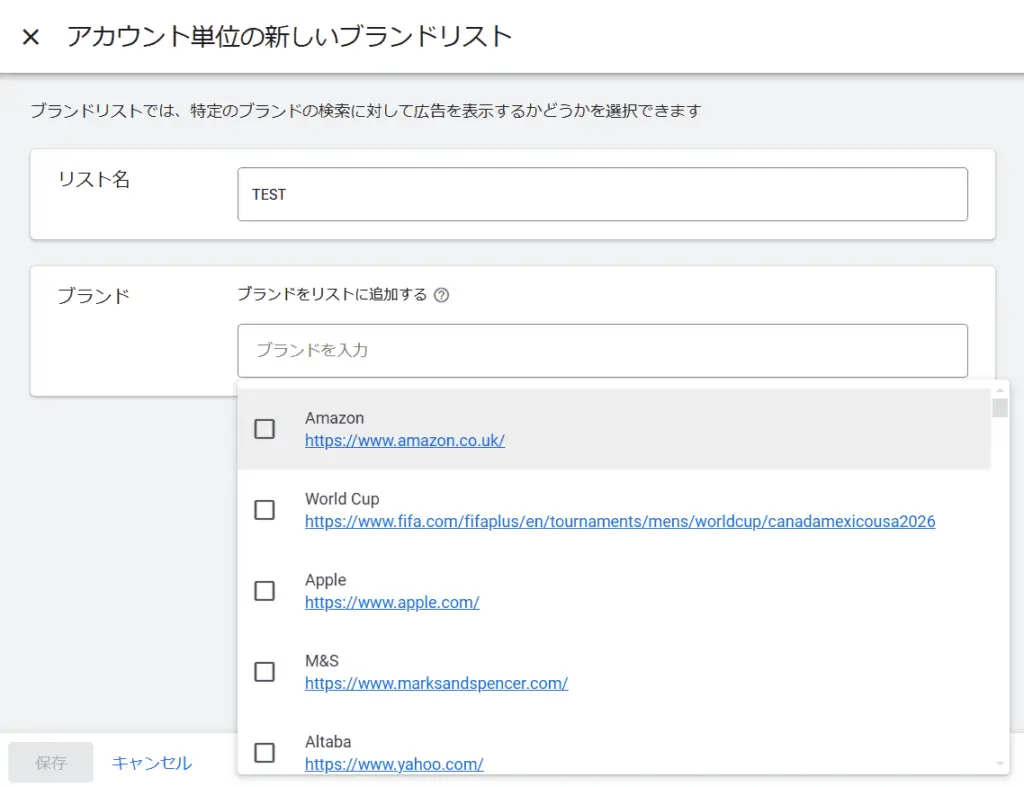Click the scroll up arrow in brand list
Image resolution: width=1024 pixels, height=787 pixels.
pos(1000,390)
